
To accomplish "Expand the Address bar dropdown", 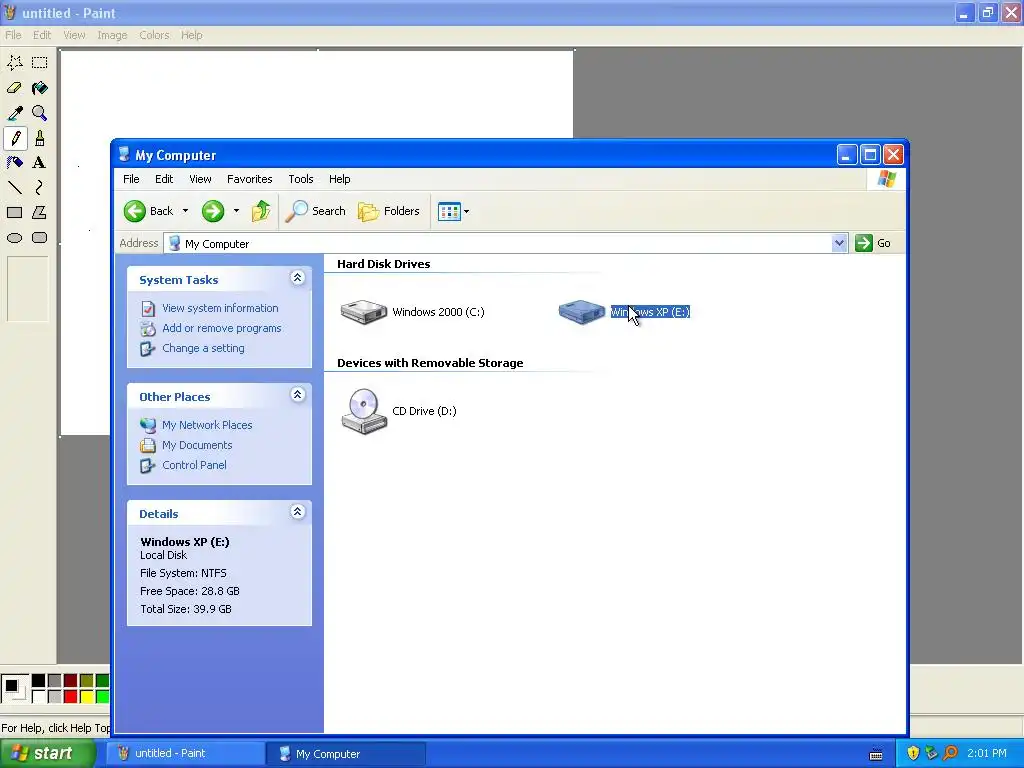I will (x=840, y=243).
